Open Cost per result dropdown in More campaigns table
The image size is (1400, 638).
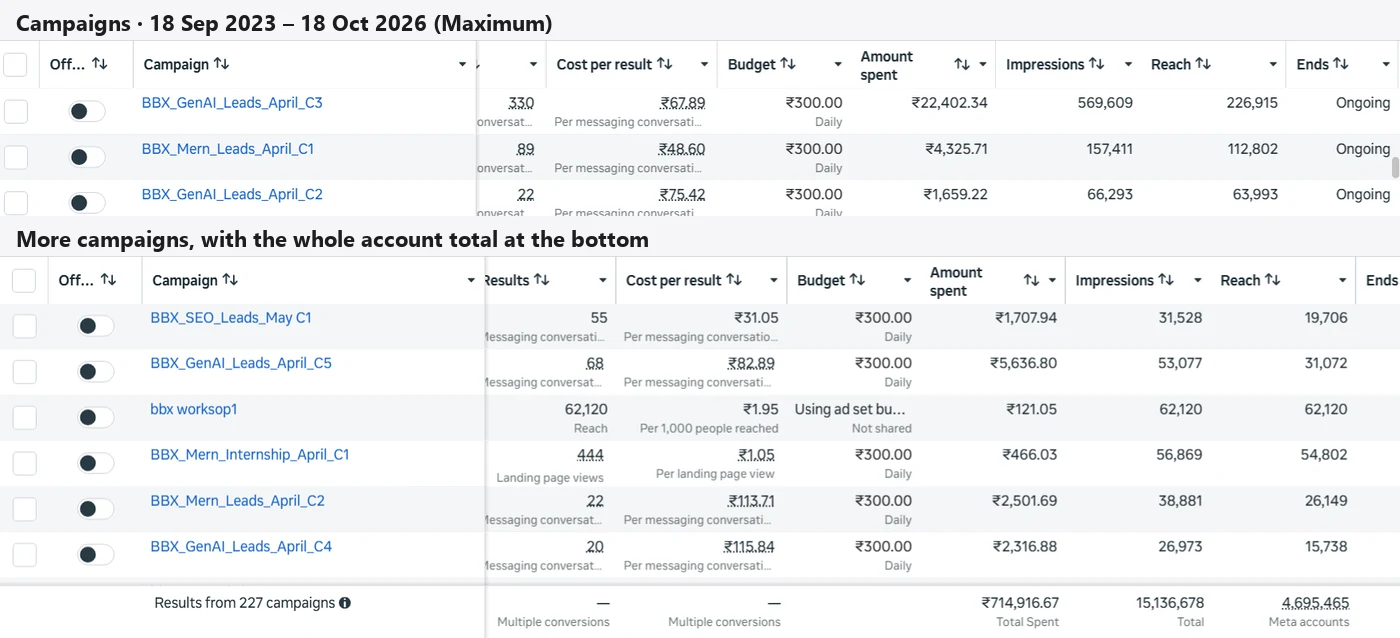pyautogui.click(x=774, y=281)
